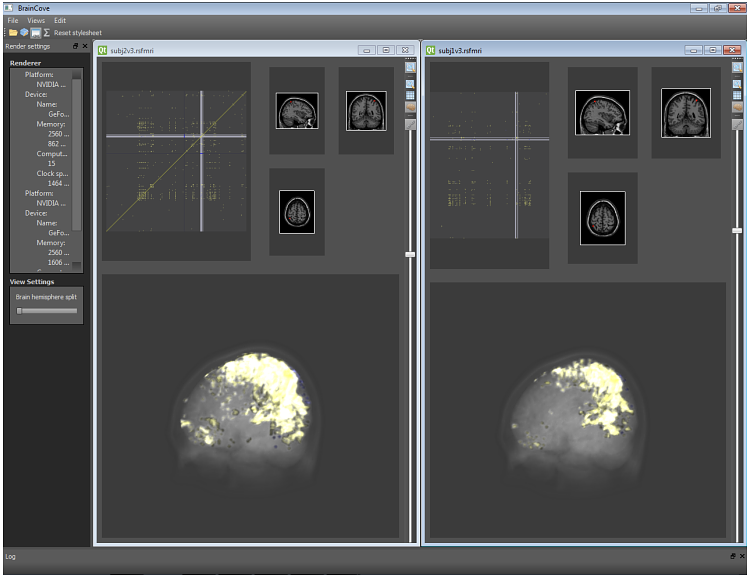
Task: Click the correlation matrix crosshair in subj1v3
Action: point(516,139)
